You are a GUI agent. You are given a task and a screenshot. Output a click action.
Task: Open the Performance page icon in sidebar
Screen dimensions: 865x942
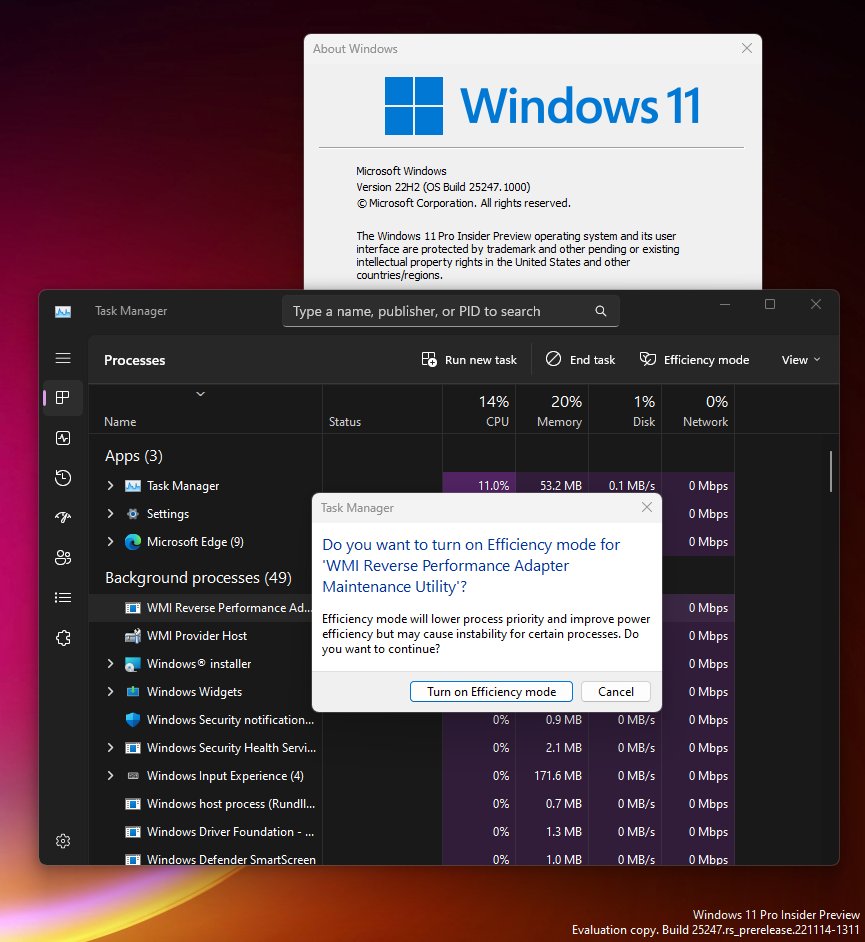(x=63, y=438)
